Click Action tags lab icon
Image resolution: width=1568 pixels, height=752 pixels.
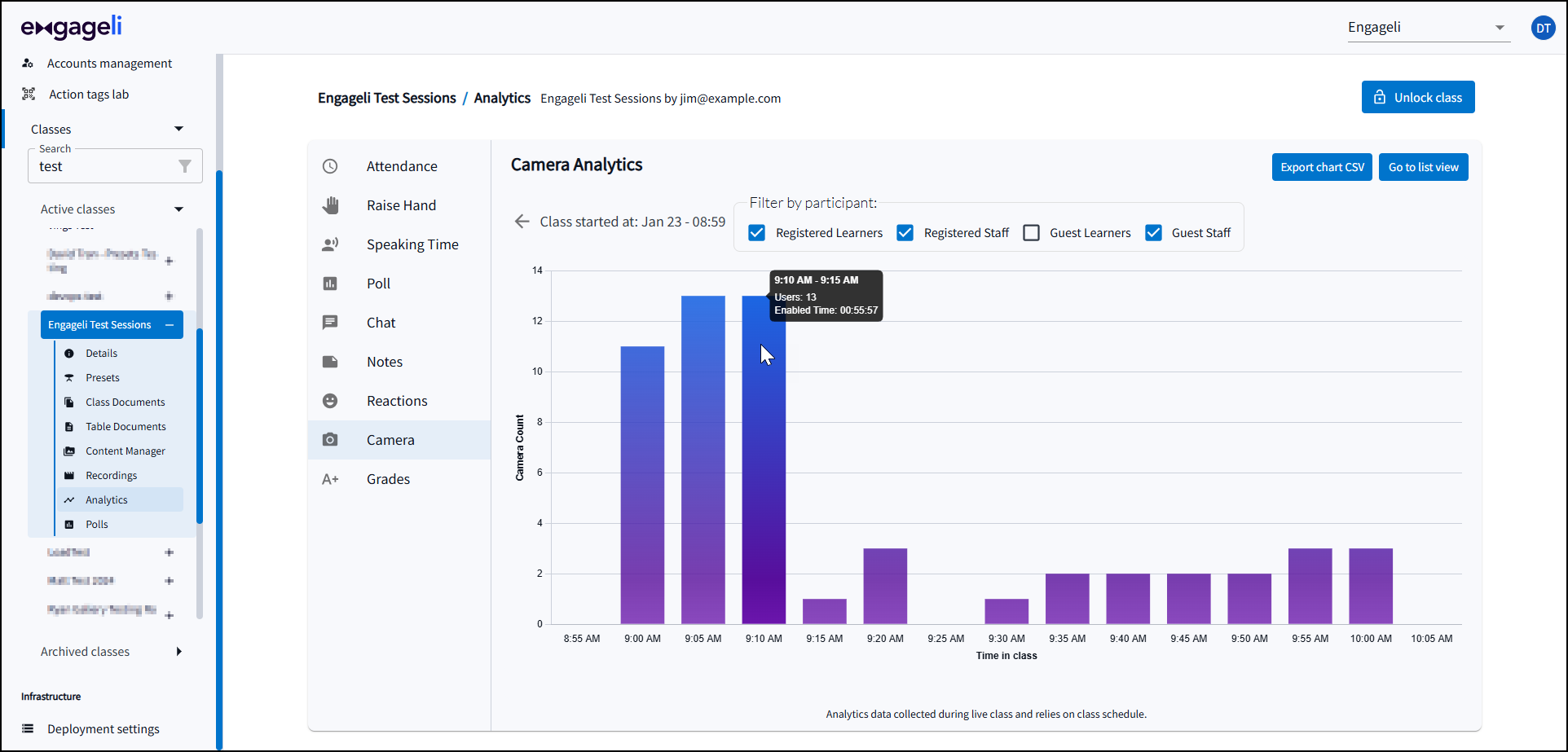pyautogui.click(x=29, y=94)
